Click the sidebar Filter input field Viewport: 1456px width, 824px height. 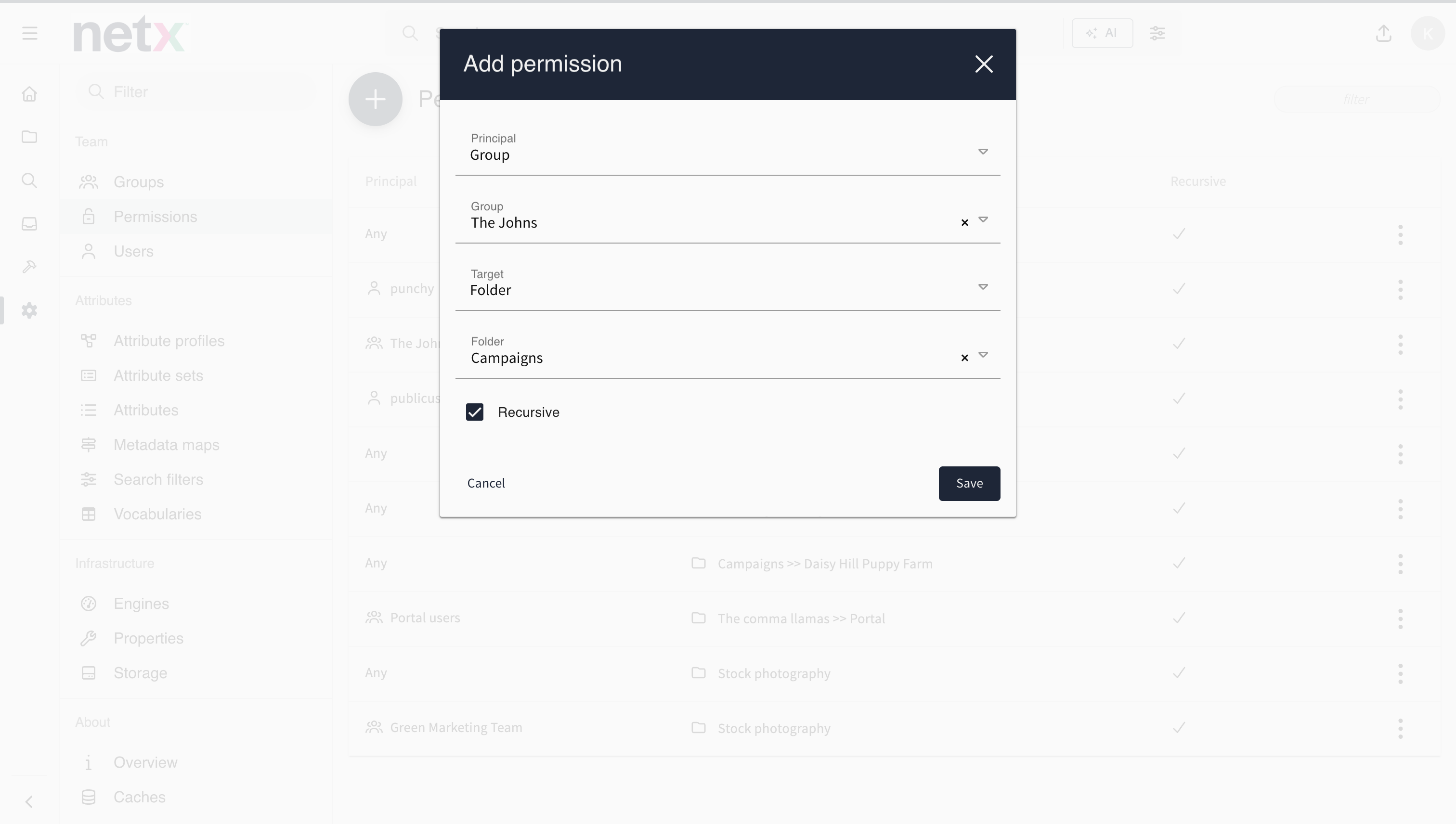(195, 91)
